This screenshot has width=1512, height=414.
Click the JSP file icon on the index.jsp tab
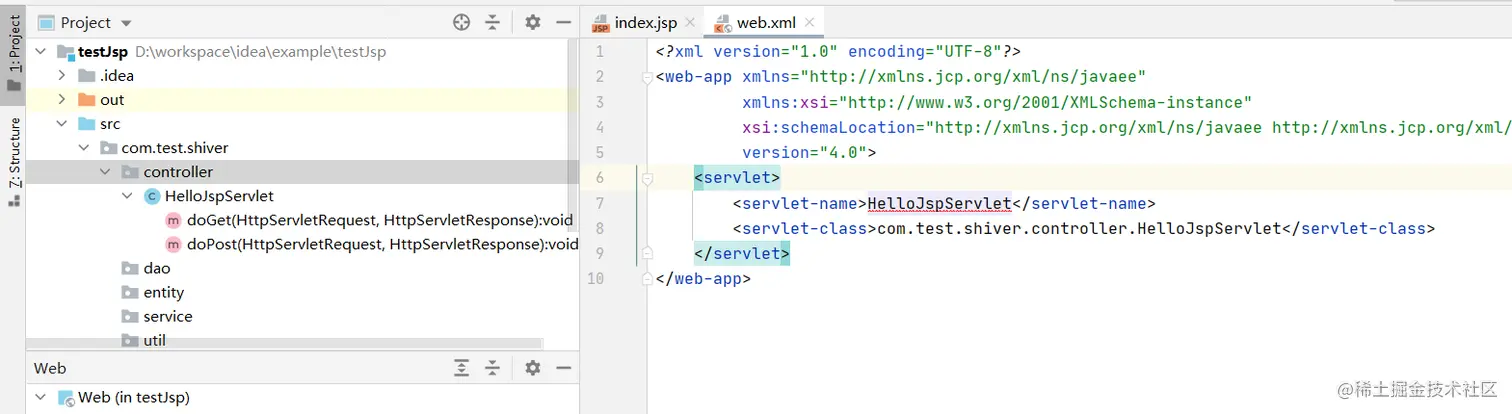pos(600,23)
